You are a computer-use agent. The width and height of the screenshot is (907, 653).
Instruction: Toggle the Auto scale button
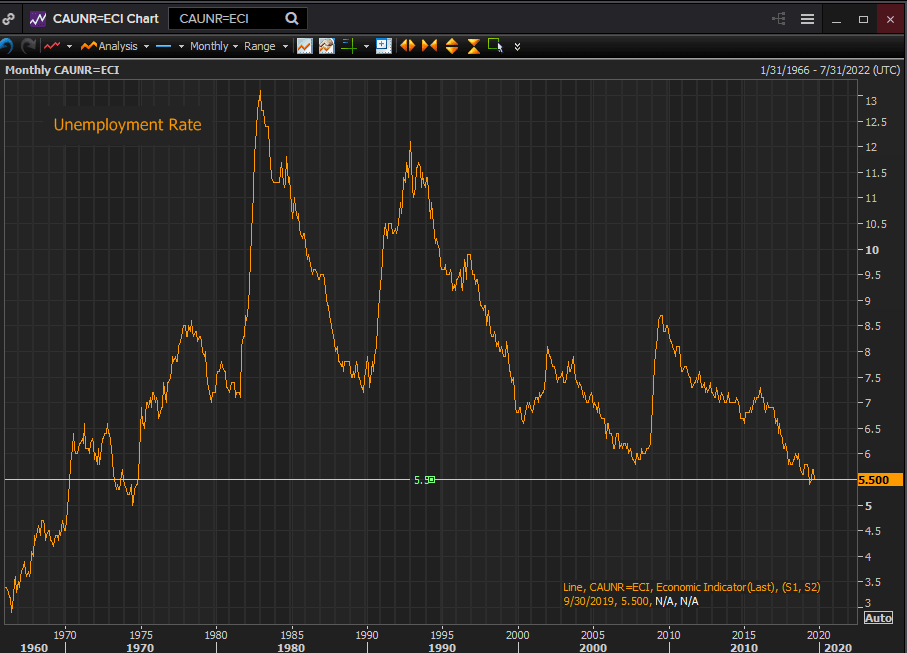pos(877,618)
